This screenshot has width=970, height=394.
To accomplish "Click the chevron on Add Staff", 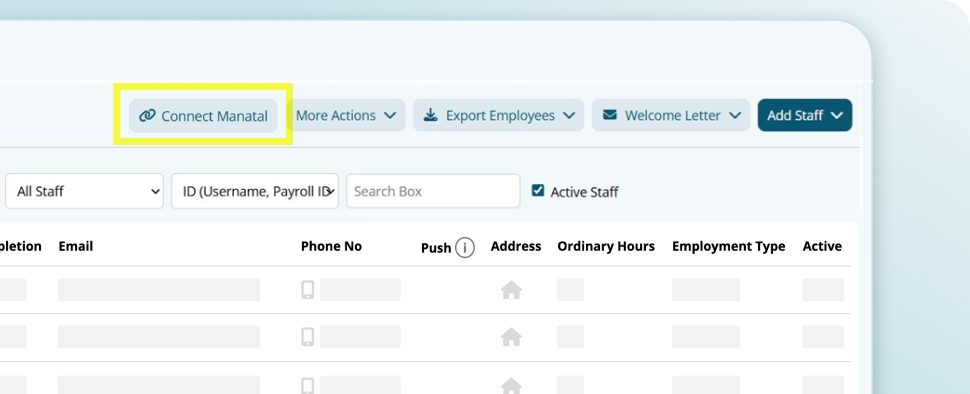I will (x=837, y=116).
